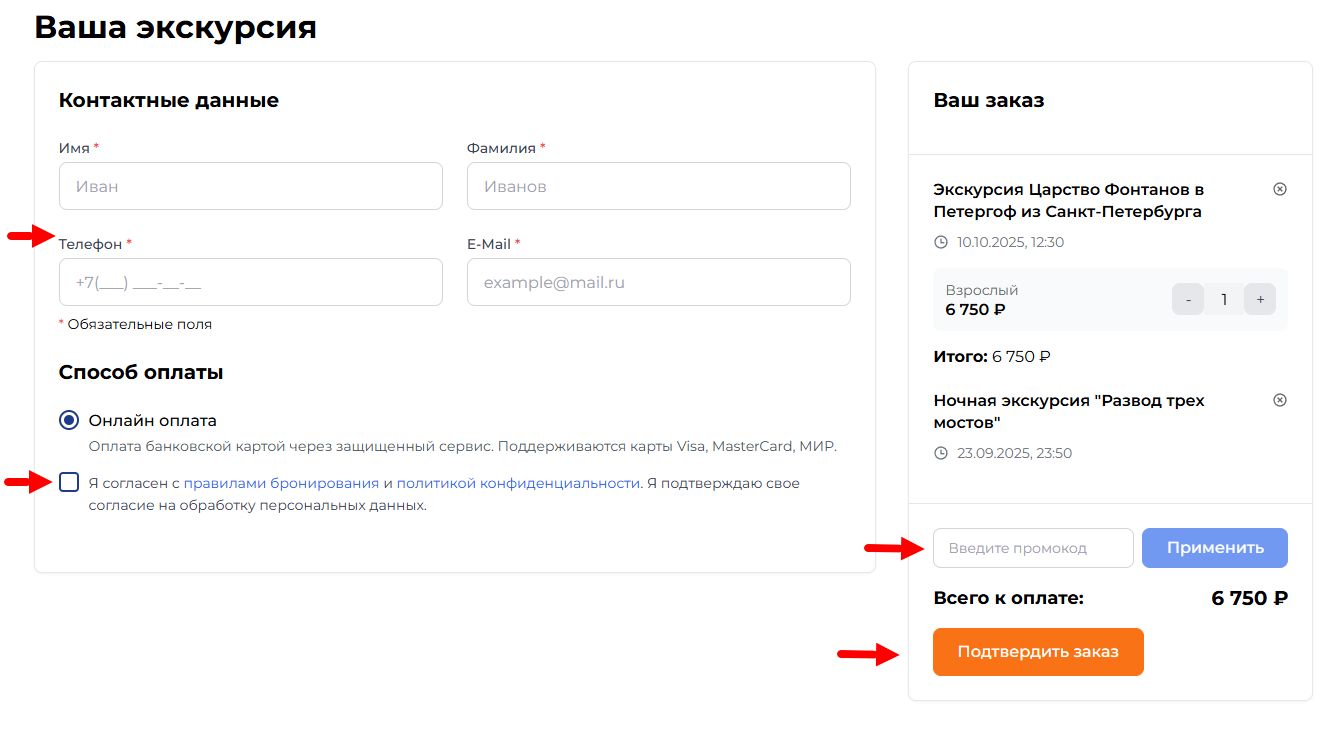Focus the Имя input field
The width and height of the screenshot is (1328, 735).
[x=250, y=186]
